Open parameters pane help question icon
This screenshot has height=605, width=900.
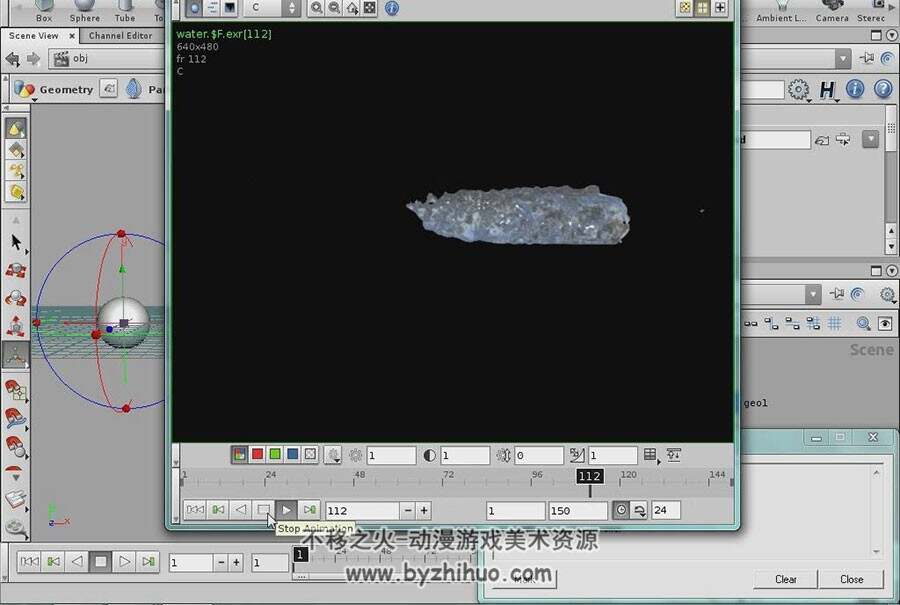[883, 89]
